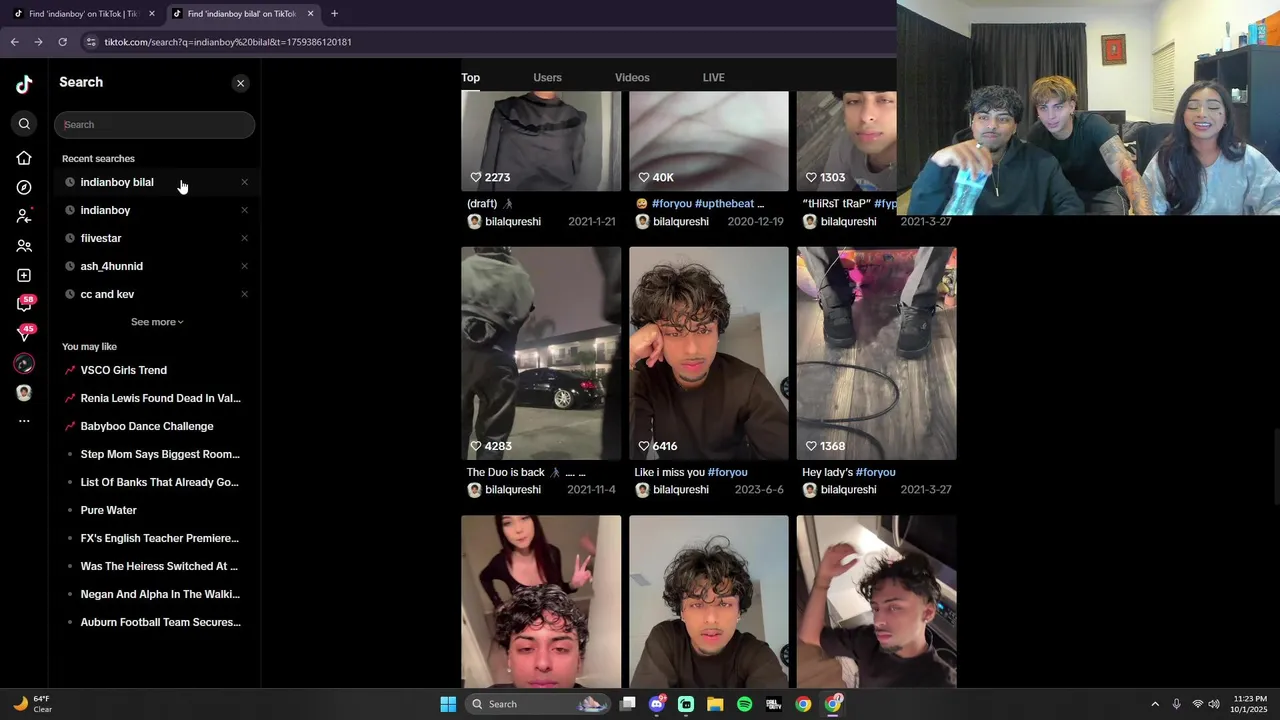Remove 'cc and kev' from recent searches
Viewport: 1280px width, 720px height.
[x=244, y=294]
